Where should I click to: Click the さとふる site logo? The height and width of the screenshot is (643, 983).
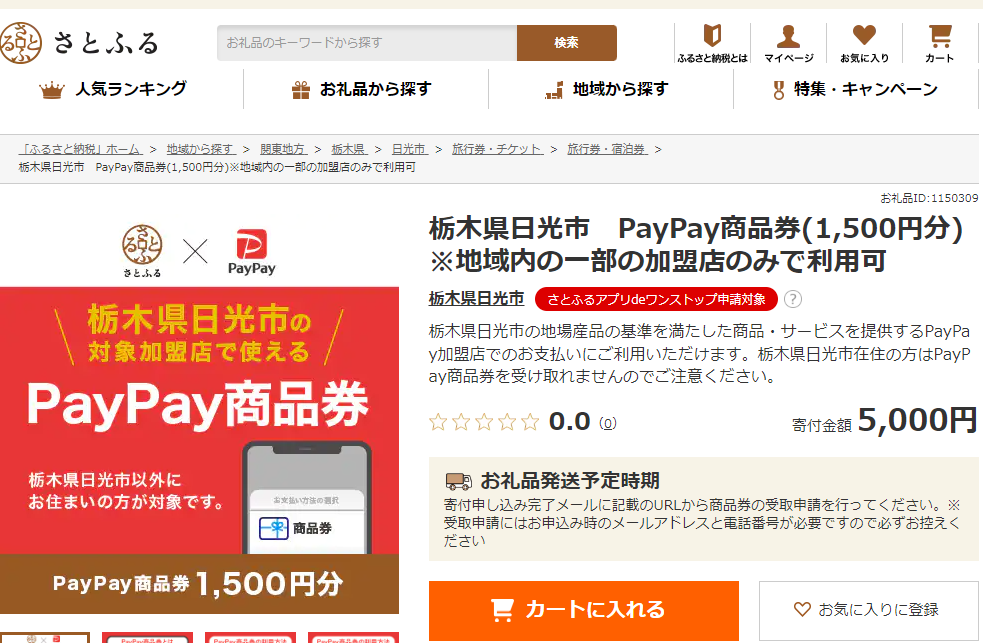click(x=80, y=43)
